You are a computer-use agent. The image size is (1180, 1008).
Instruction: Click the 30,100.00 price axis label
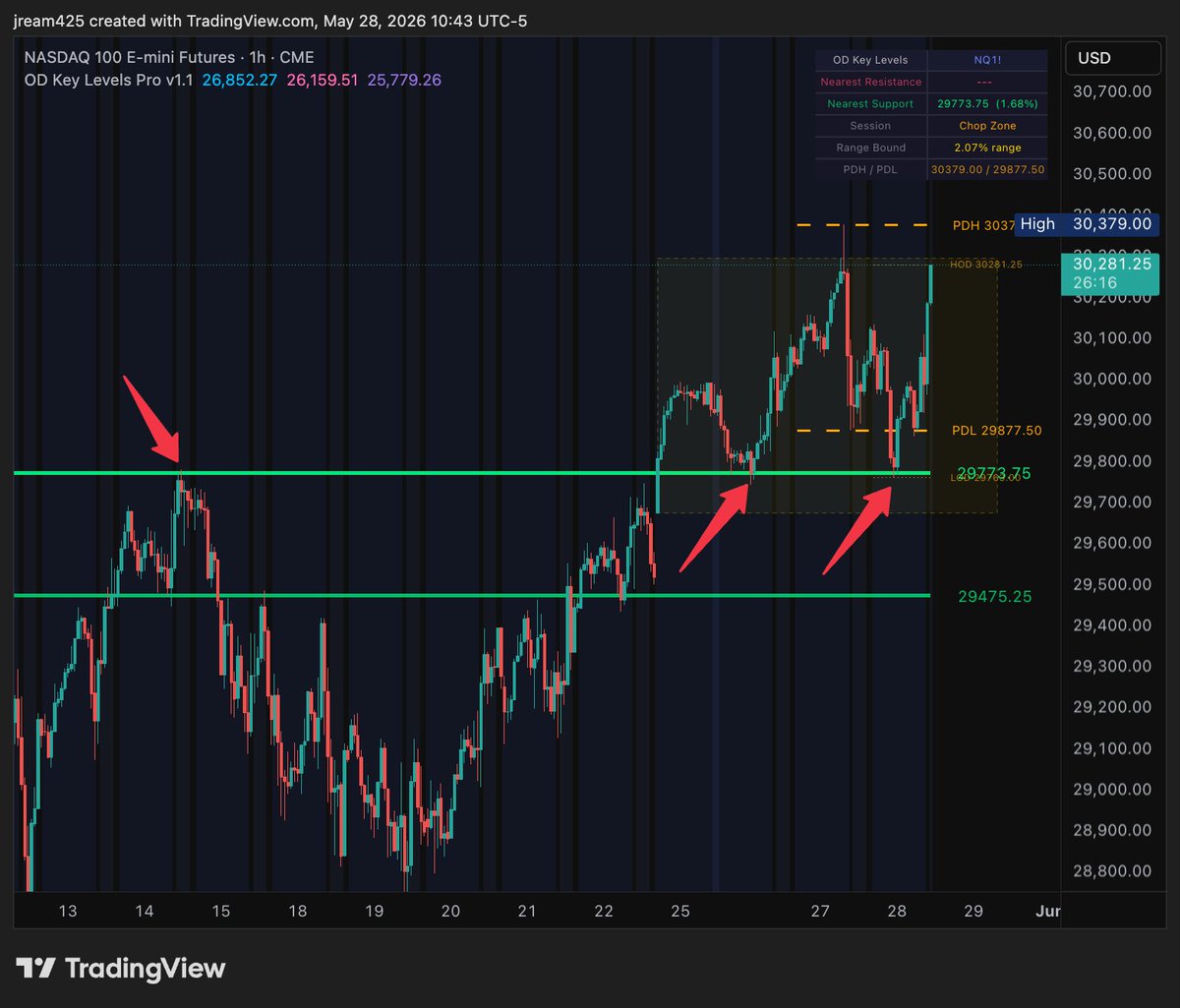pos(1112,337)
